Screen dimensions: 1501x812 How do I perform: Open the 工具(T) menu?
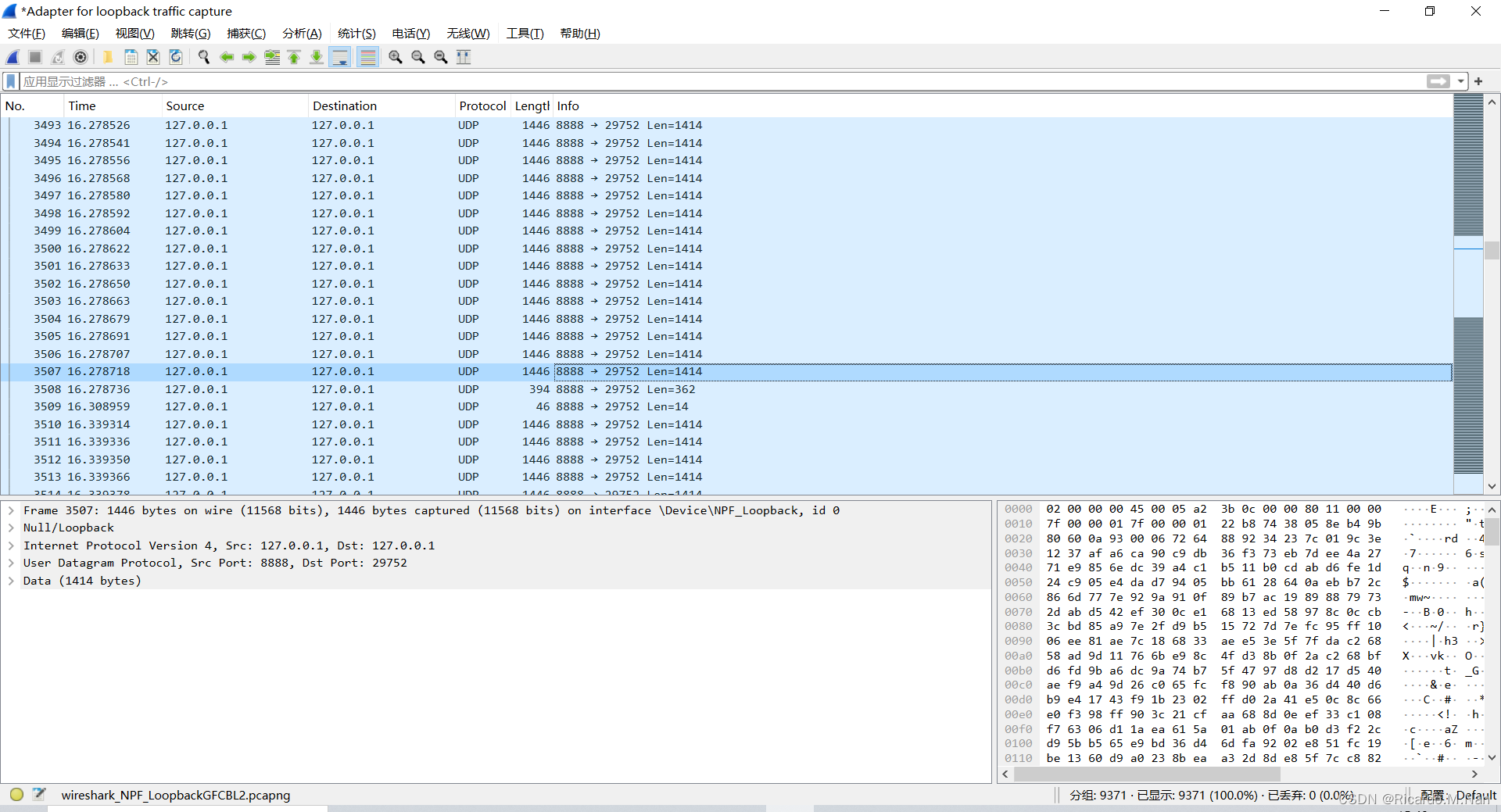tap(525, 33)
